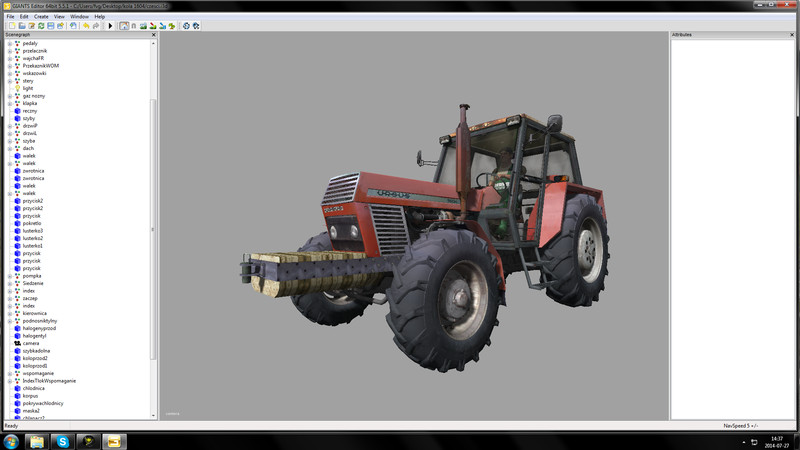The height and width of the screenshot is (450, 800).
Task: Click the Undo arrow in toolbar
Action: point(85,26)
